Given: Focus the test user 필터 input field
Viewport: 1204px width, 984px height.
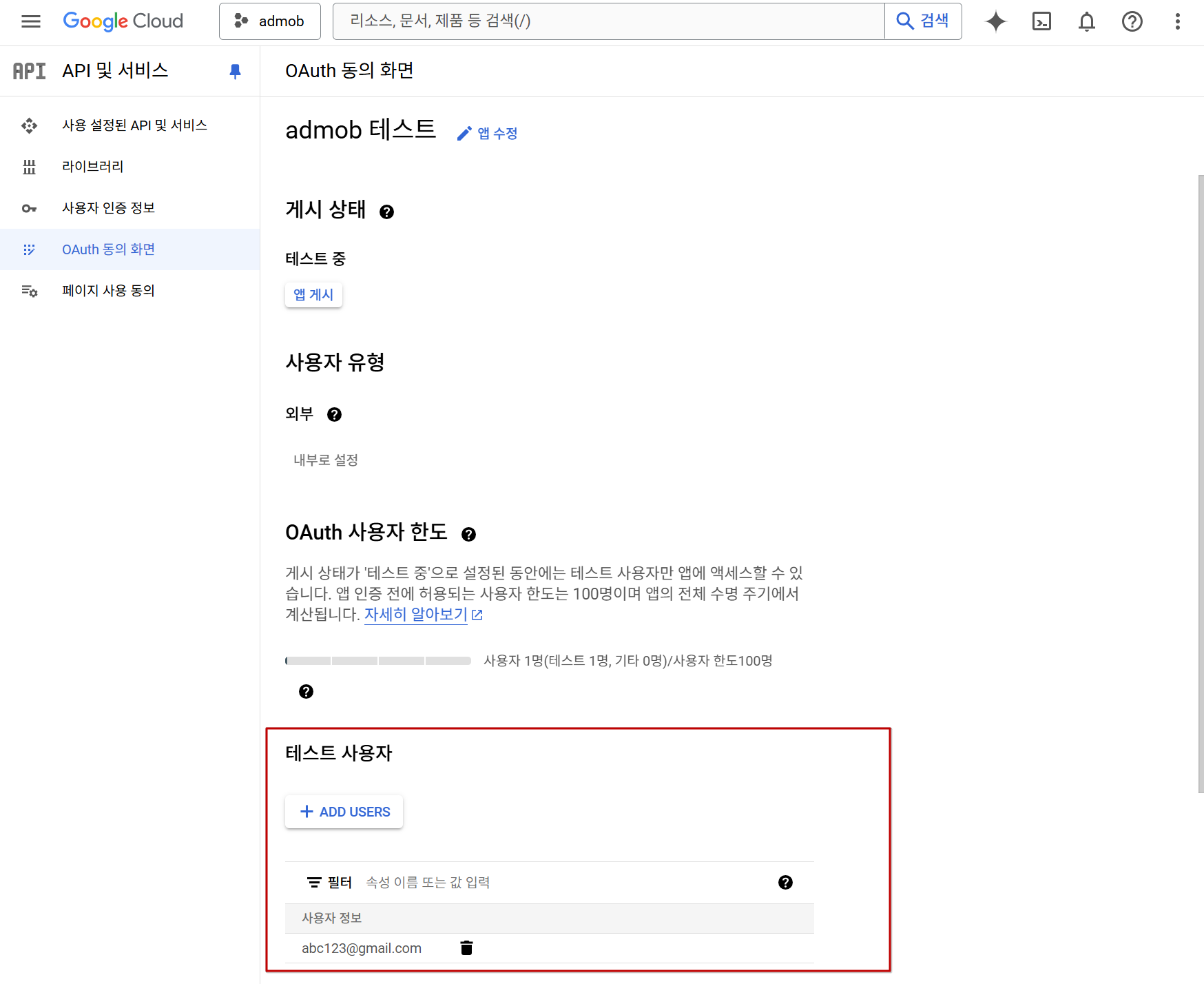Looking at the screenshot, I should (551, 883).
